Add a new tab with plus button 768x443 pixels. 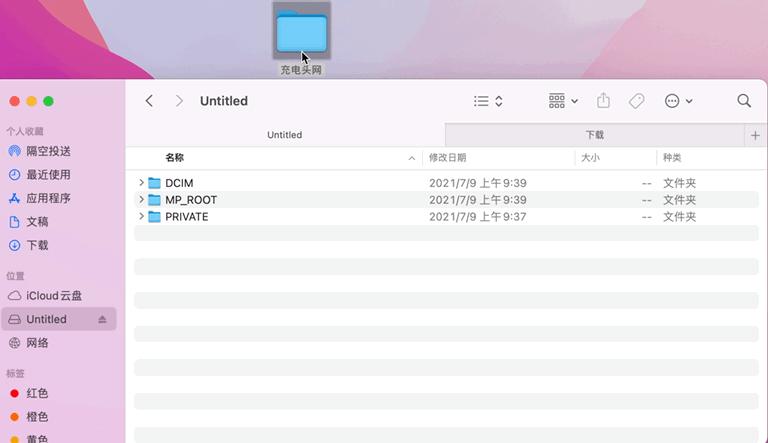755,135
